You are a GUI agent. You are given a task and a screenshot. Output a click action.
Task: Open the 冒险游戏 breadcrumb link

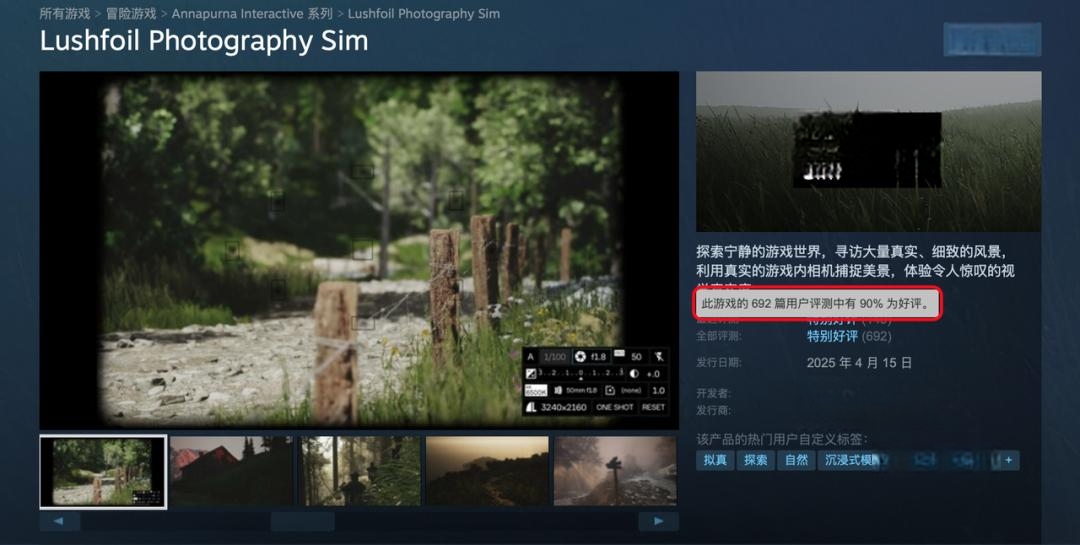point(131,14)
